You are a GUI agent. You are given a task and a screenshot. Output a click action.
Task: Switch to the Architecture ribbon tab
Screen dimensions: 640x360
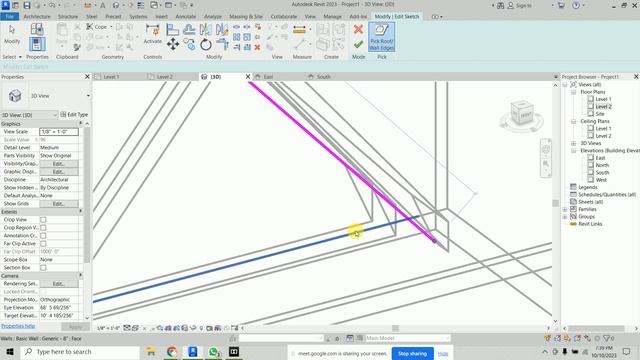37,17
